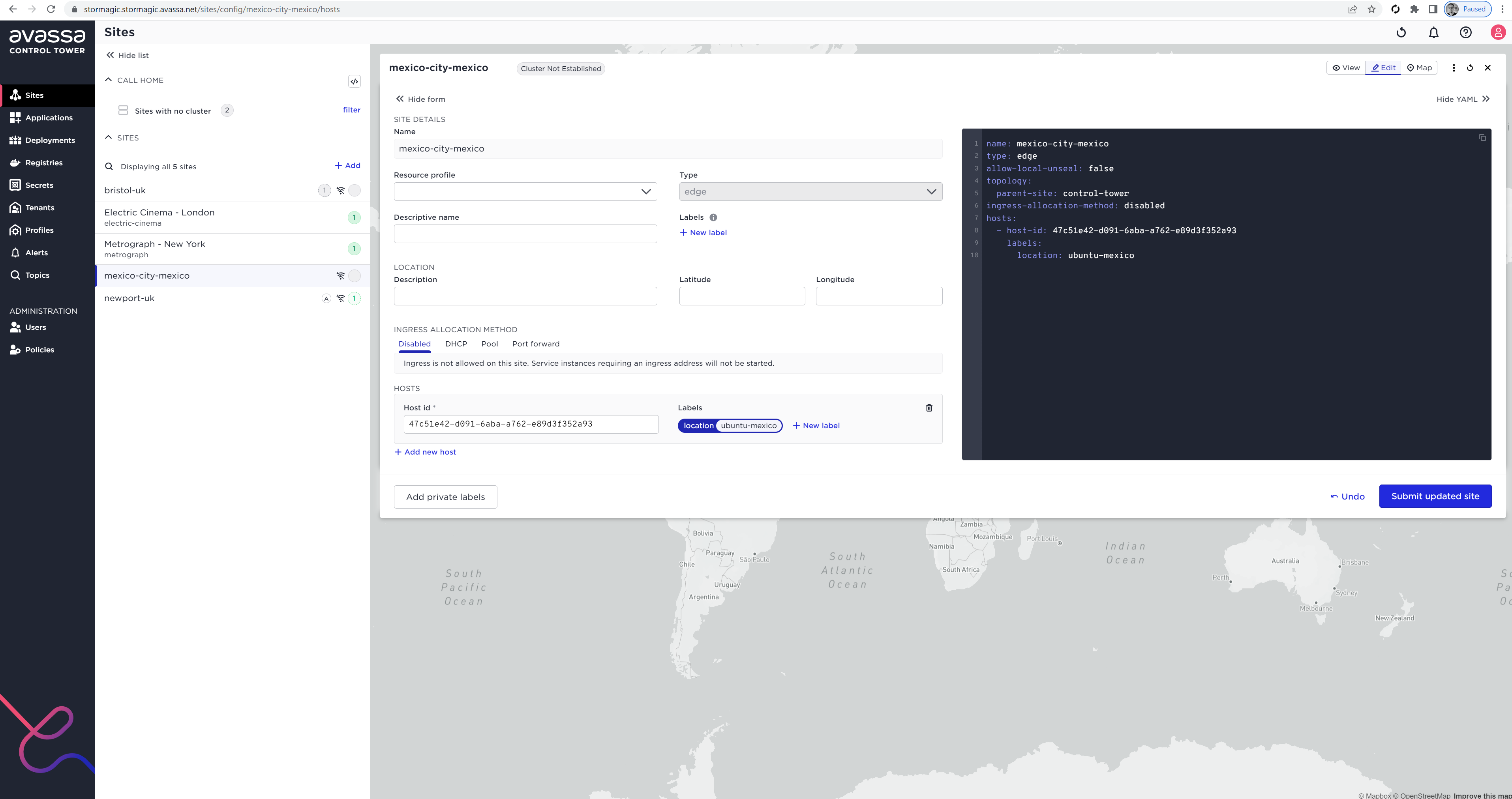The height and width of the screenshot is (799, 1512).
Task: Select the Pool ingress method
Action: pyautogui.click(x=490, y=344)
